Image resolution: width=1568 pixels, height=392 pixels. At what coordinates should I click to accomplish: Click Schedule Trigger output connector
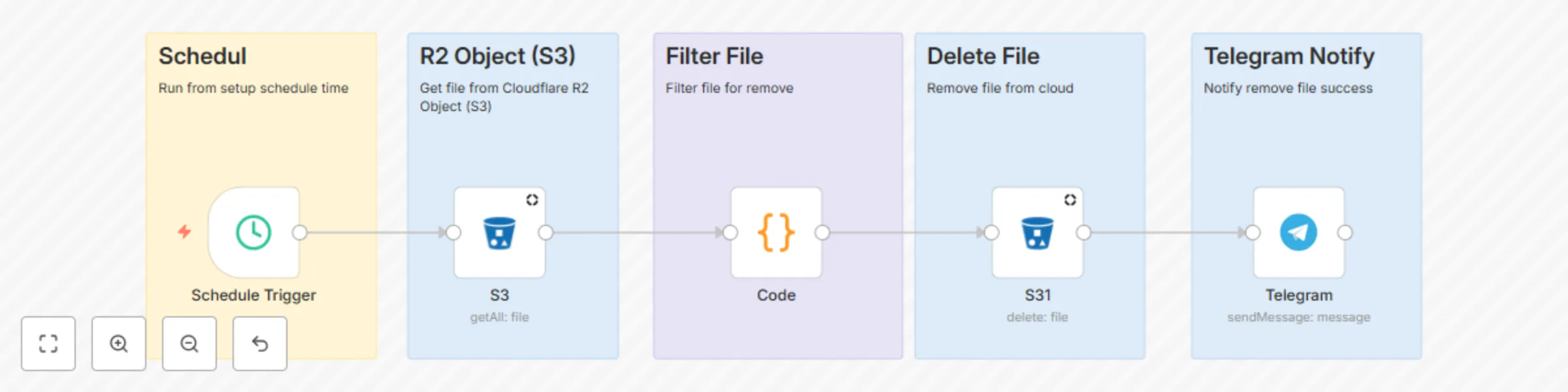pos(300,233)
